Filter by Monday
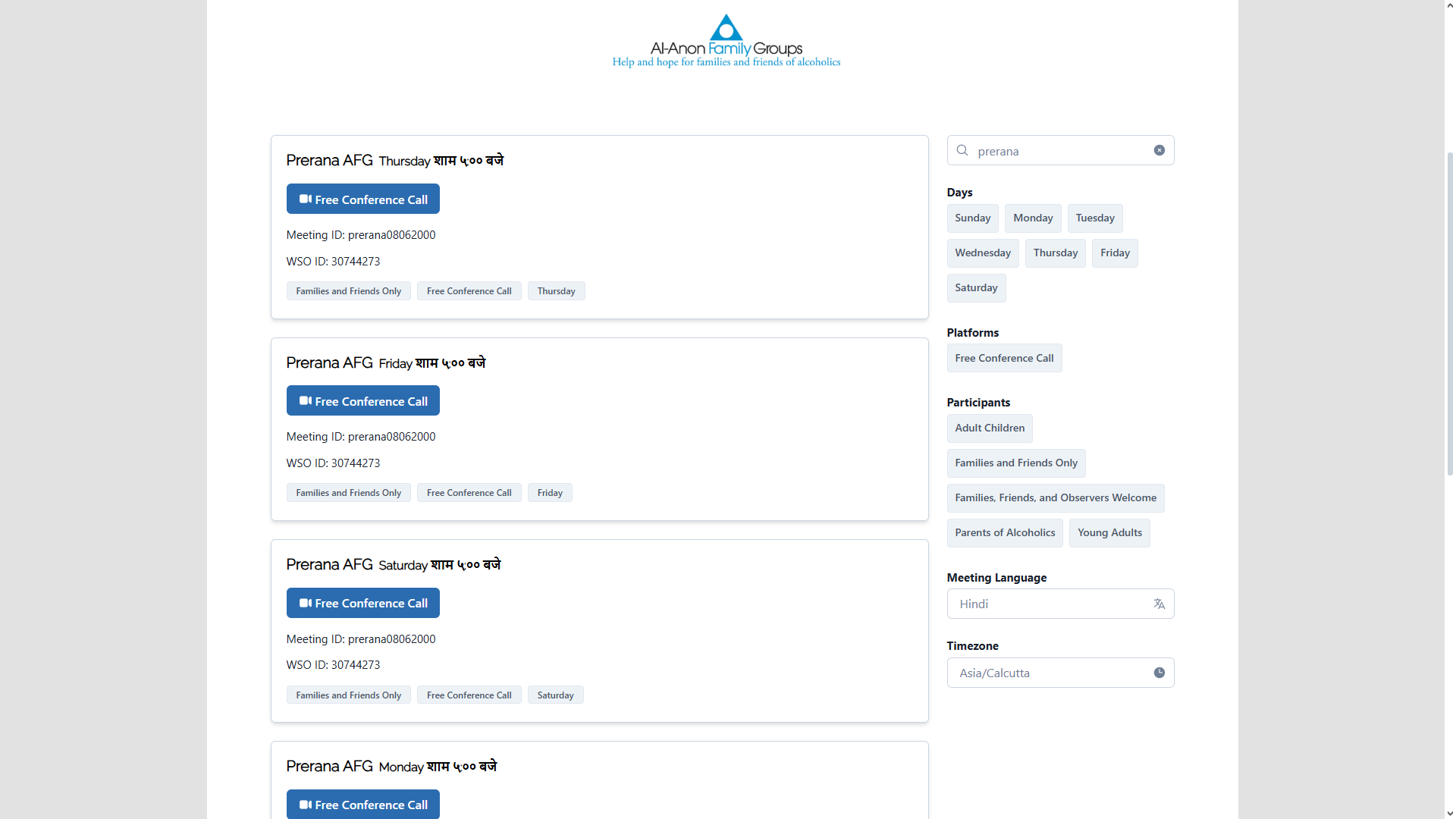Screen dimensions: 1456x819 (1033, 218)
